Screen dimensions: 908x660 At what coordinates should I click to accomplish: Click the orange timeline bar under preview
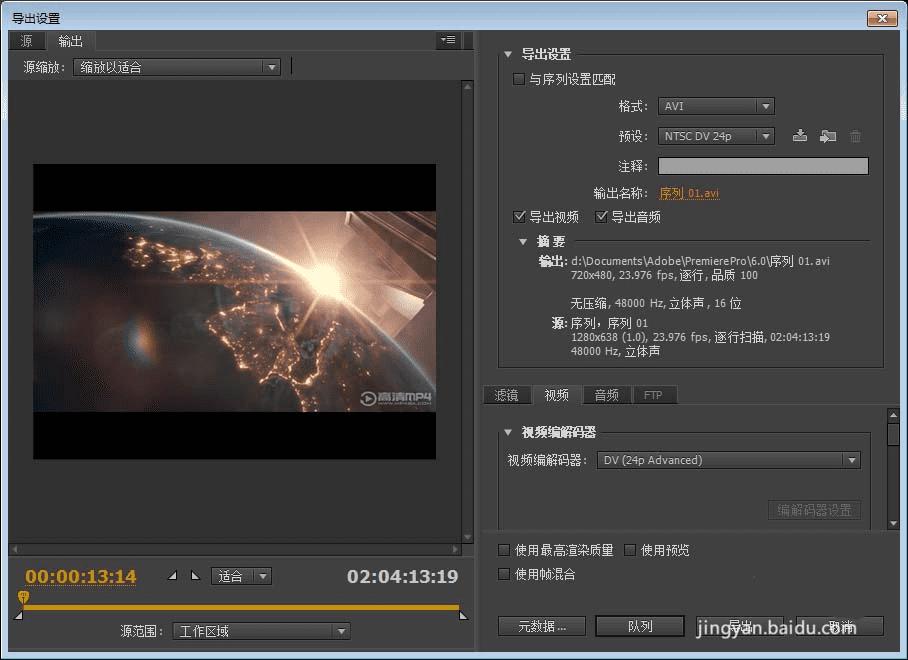[240, 607]
